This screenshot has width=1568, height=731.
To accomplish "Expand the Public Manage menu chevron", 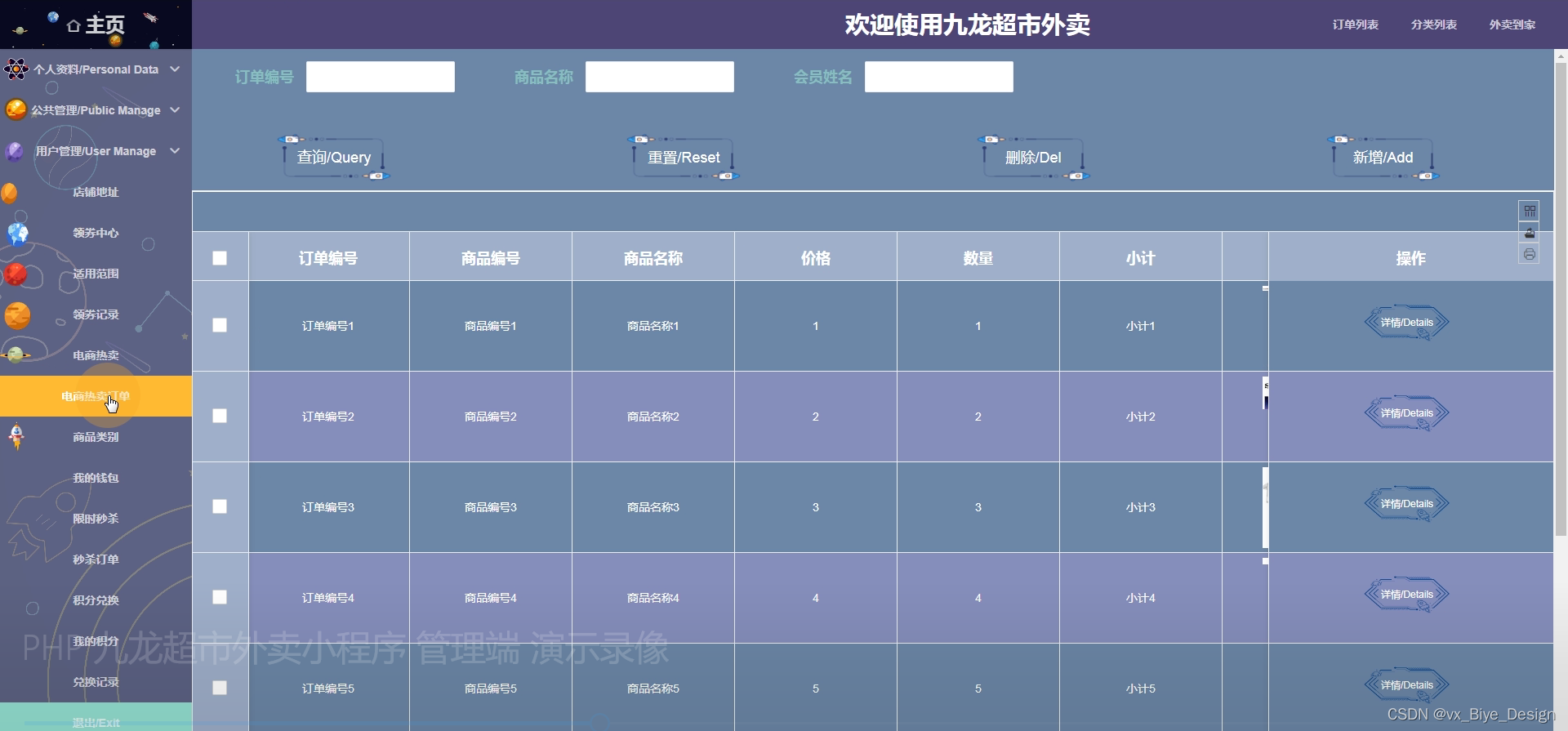I will tap(175, 110).
